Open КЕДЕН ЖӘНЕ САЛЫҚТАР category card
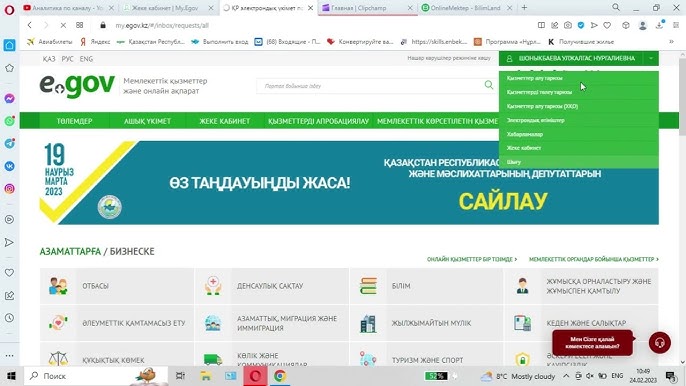 [x=581, y=323]
